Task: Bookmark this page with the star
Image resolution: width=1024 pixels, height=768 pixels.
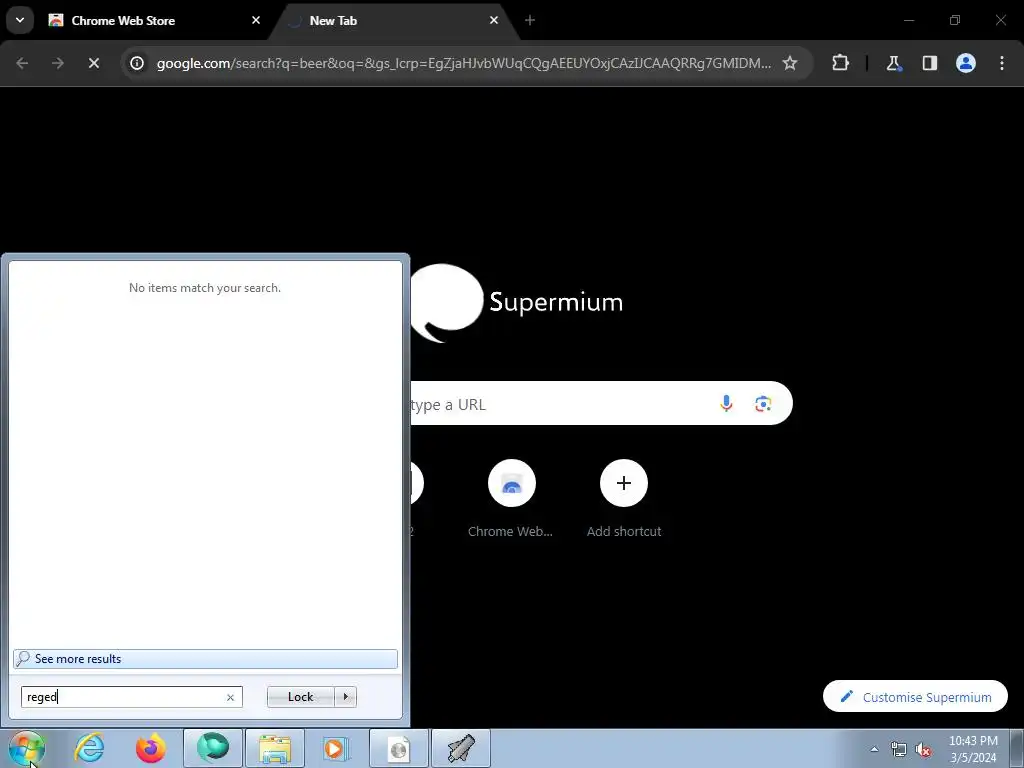Action: [790, 63]
